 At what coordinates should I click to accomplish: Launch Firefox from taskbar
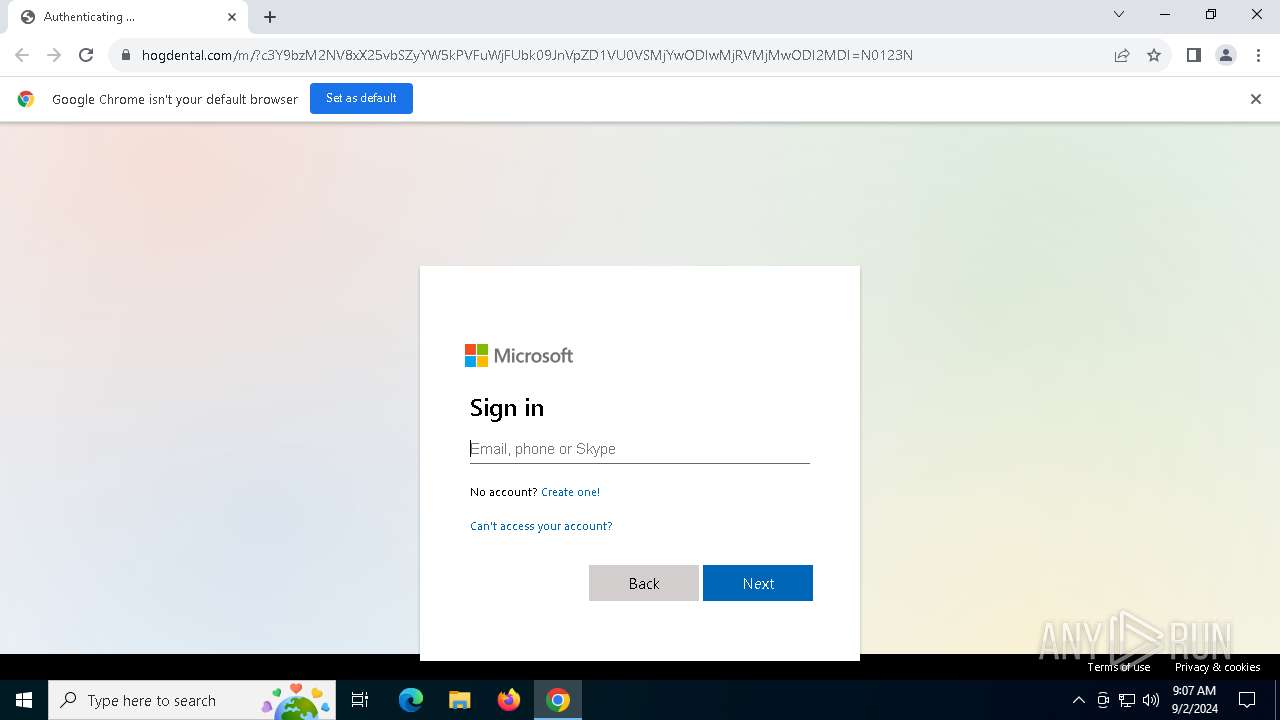pos(509,700)
